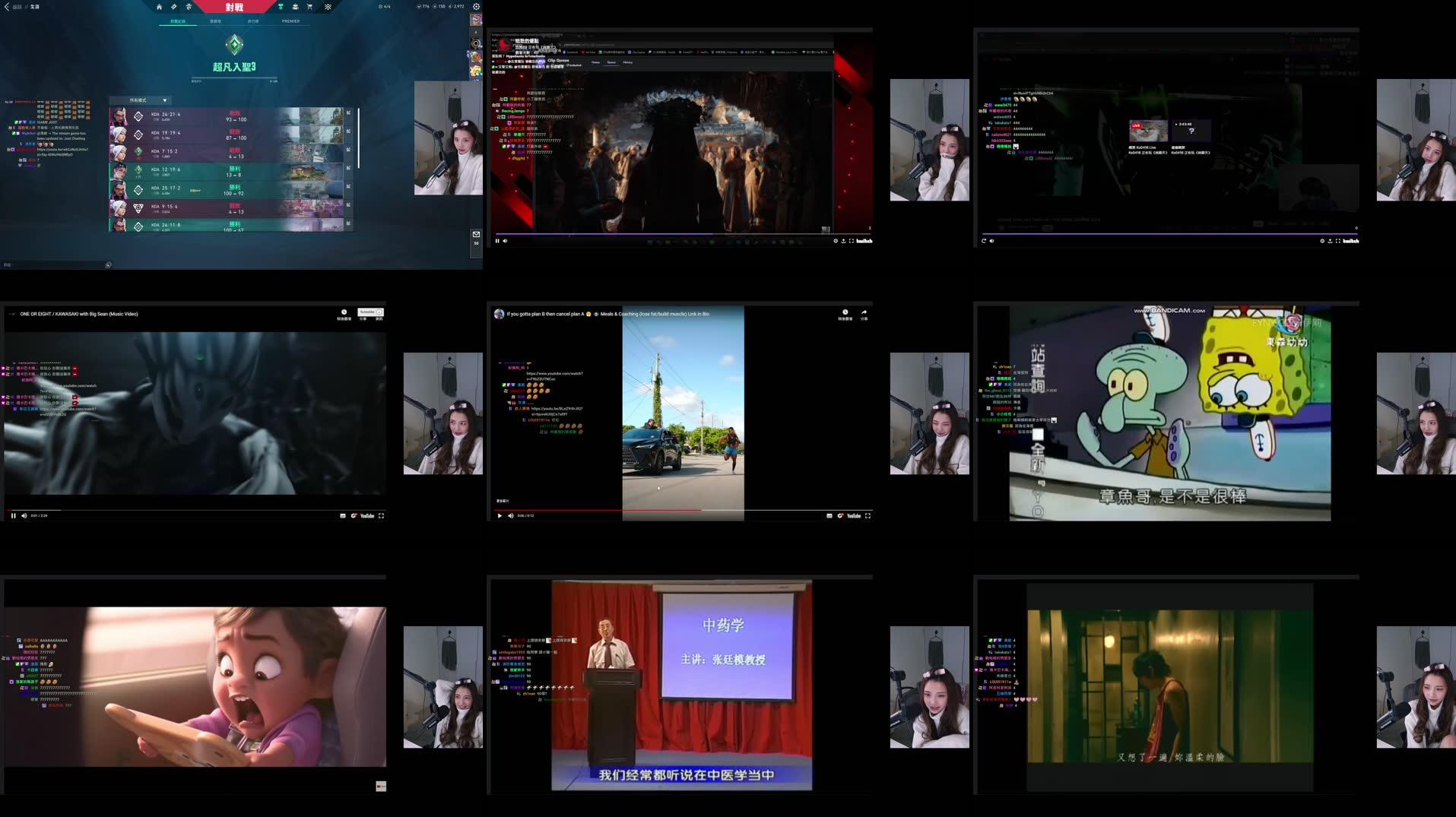This screenshot has width=1456, height=817.
Task: Mute the ONE OR EIGHT YouTube video
Action: click(24, 516)
